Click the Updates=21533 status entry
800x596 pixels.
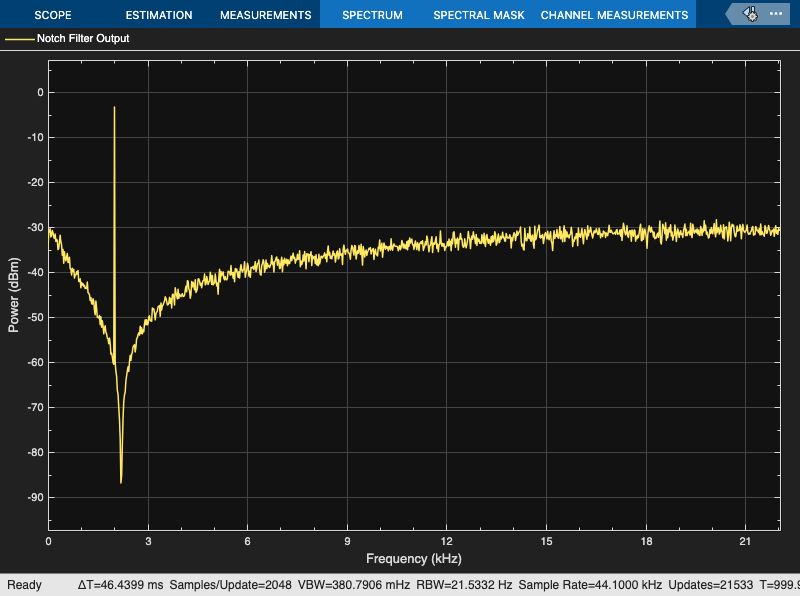click(710, 585)
